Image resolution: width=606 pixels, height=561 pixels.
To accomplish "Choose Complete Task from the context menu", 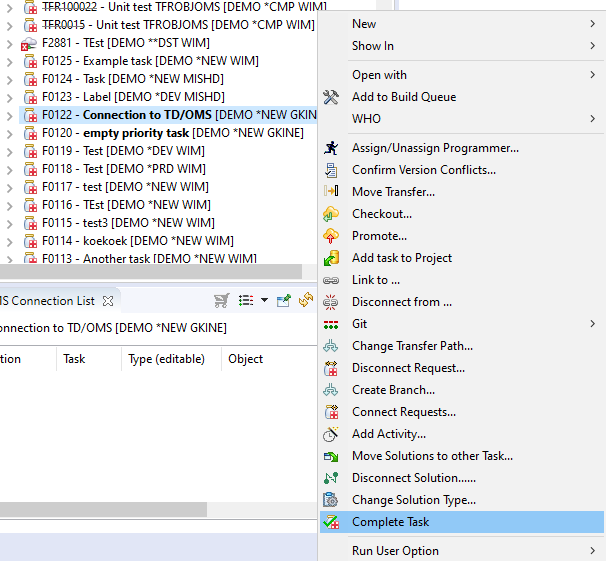I will pos(391,522).
